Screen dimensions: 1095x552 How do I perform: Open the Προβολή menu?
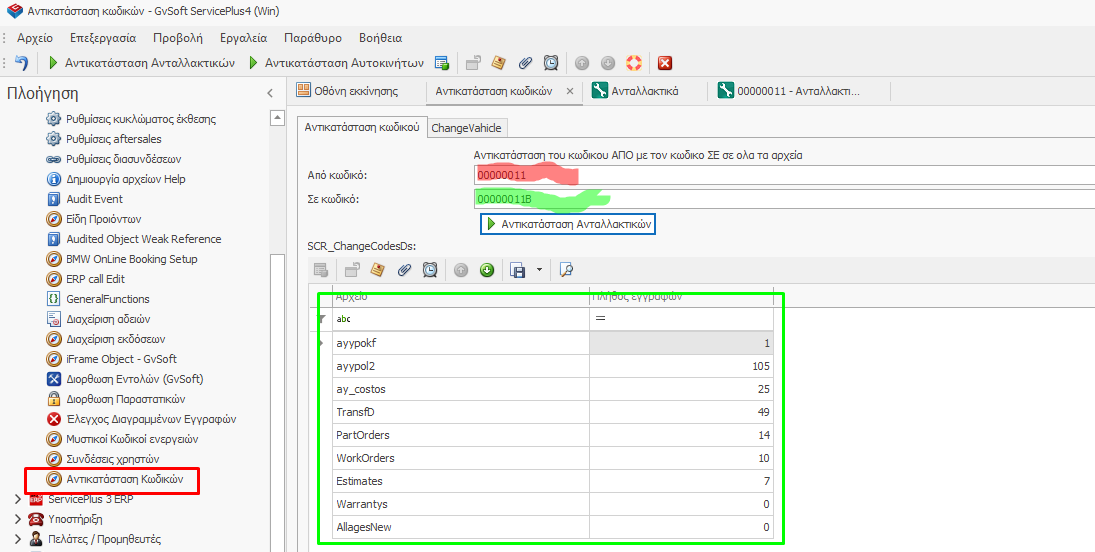point(178,38)
